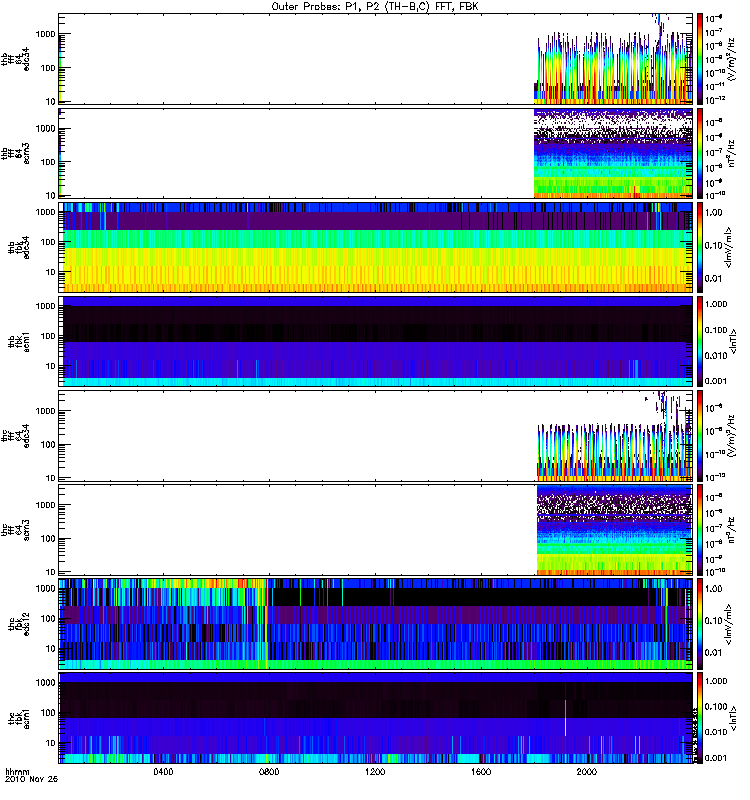Screen dimensions: 750x800
Task: Click the thc fff scm3 spectrogram data after 1800
Action: (615, 530)
